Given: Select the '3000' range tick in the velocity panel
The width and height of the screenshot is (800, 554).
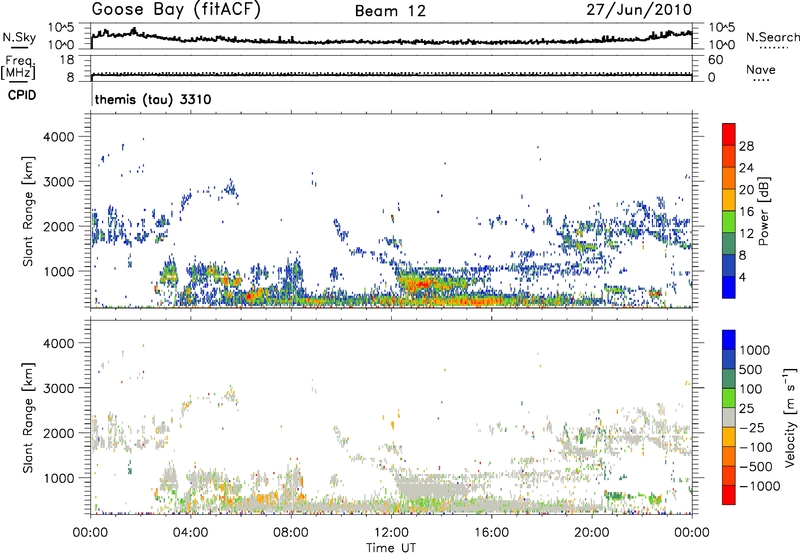Looking at the screenshot, I should click(59, 388).
